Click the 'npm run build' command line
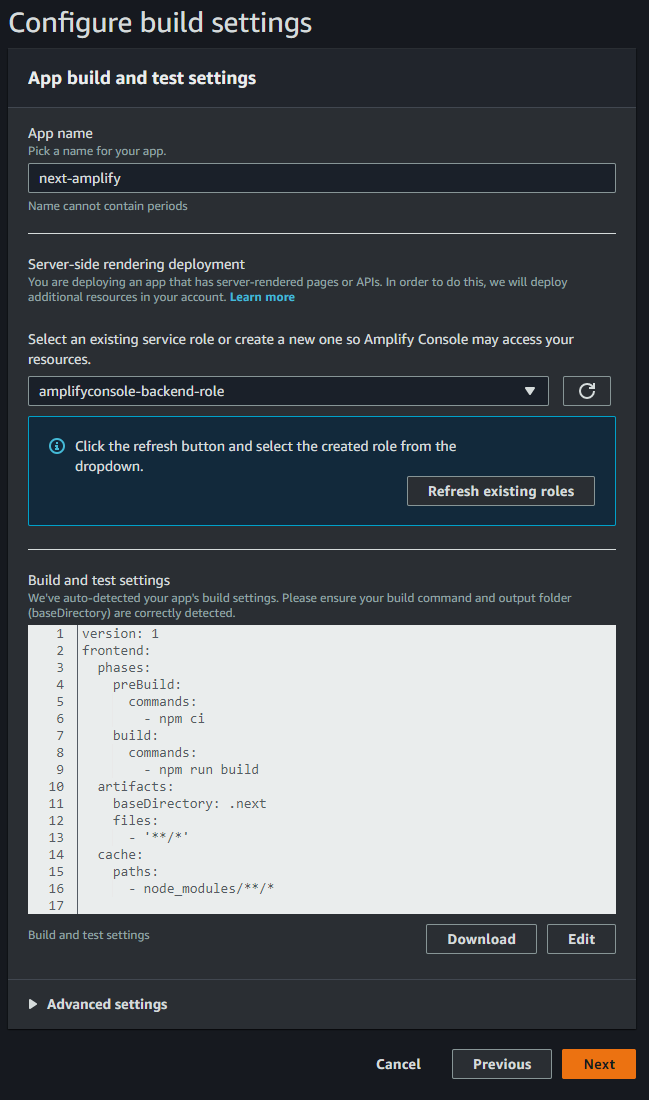This screenshot has height=1100, width=649. pyautogui.click(x=201, y=770)
